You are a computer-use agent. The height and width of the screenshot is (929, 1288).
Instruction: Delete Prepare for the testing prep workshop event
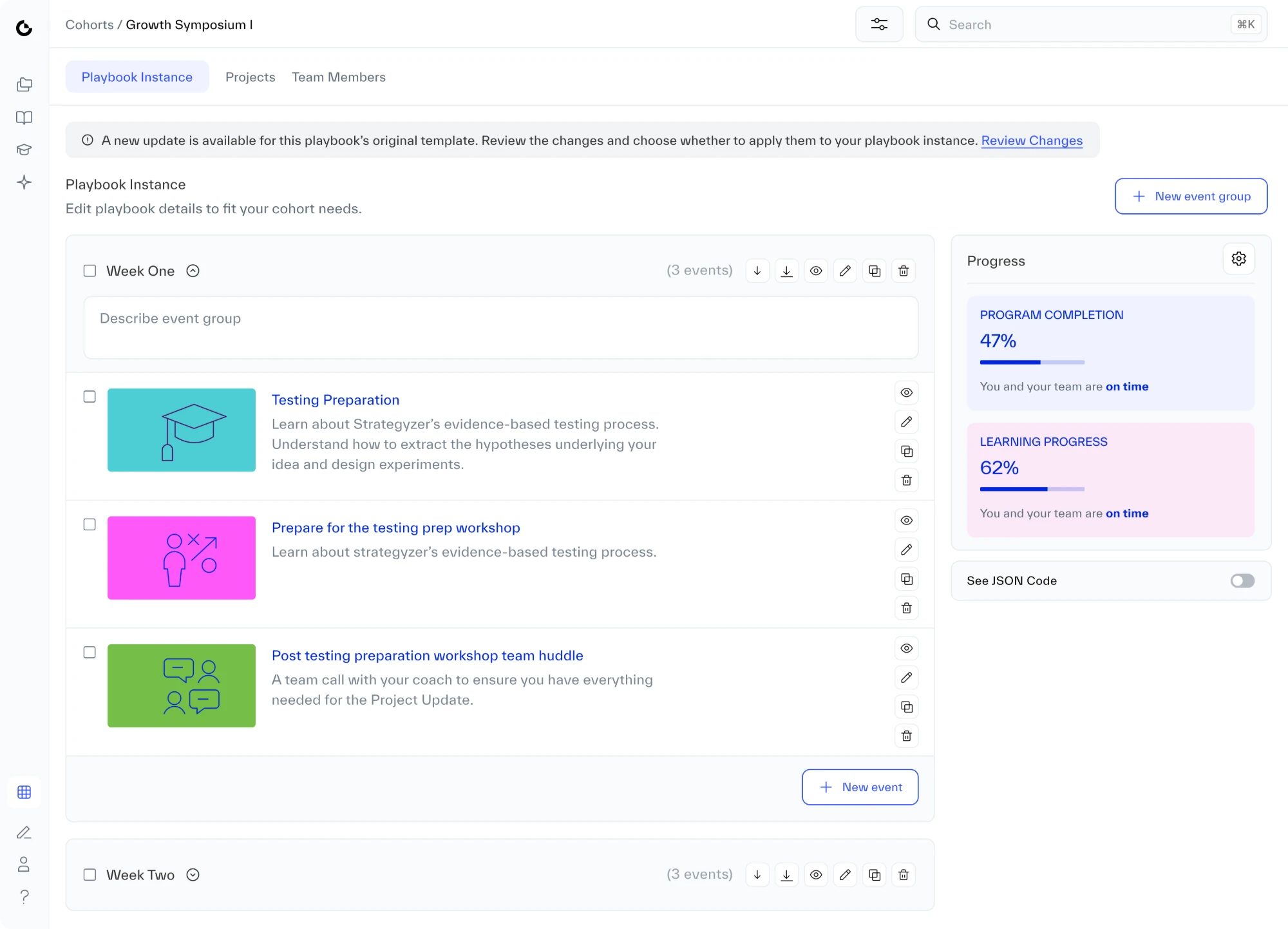point(906,608)
